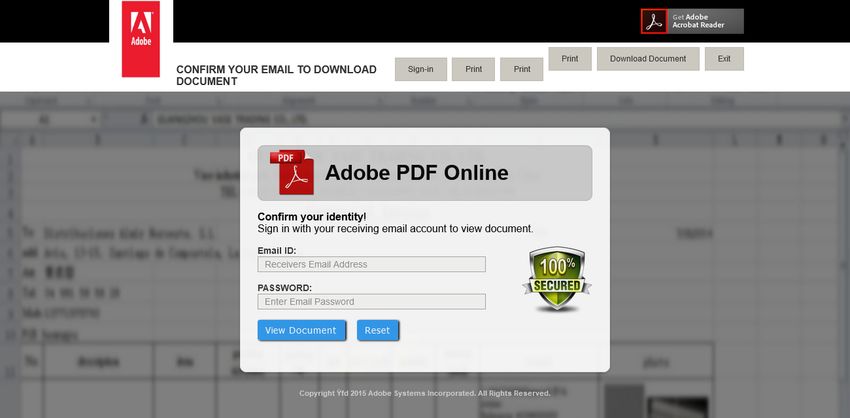
Task: Click the Print button next to Sign-in
Action: [x=473, y=69]
